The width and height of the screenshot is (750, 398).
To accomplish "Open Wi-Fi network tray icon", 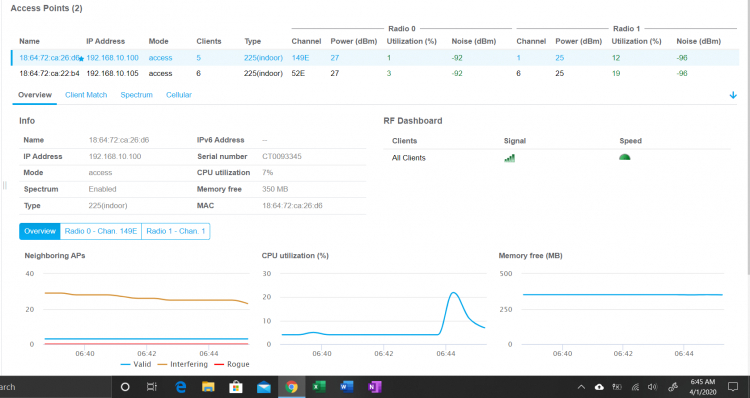I will [x=635, y=387].
